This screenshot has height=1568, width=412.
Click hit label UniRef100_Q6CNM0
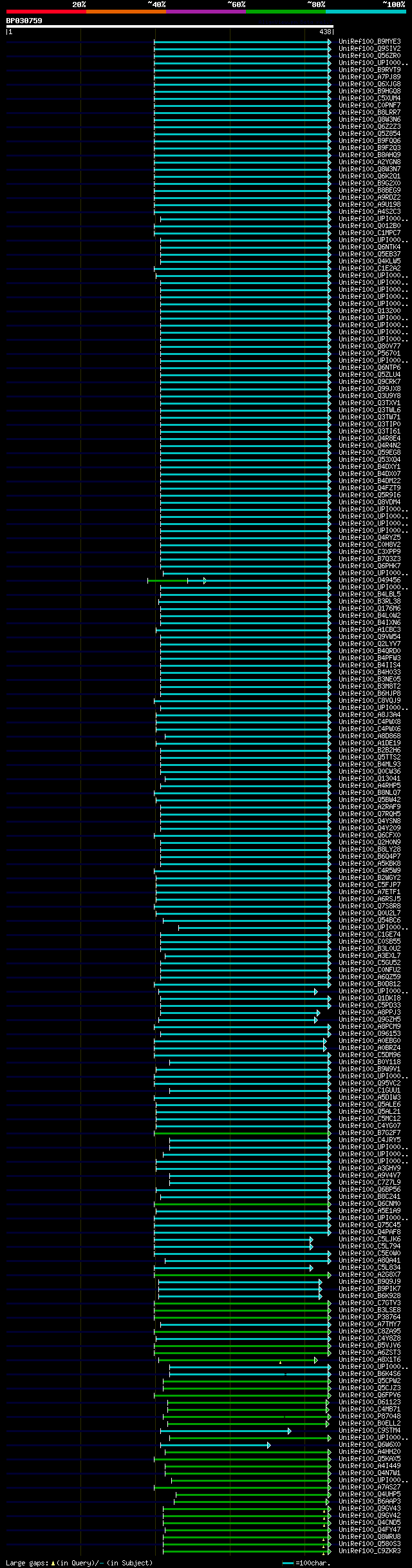(370, 1204)
